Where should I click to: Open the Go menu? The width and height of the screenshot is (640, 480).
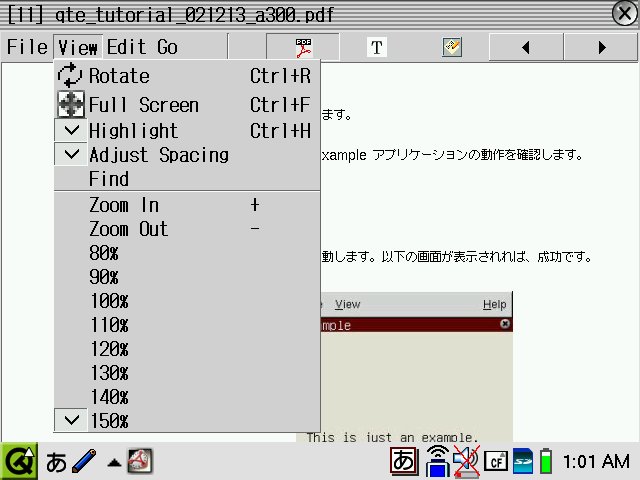point(167,47)
